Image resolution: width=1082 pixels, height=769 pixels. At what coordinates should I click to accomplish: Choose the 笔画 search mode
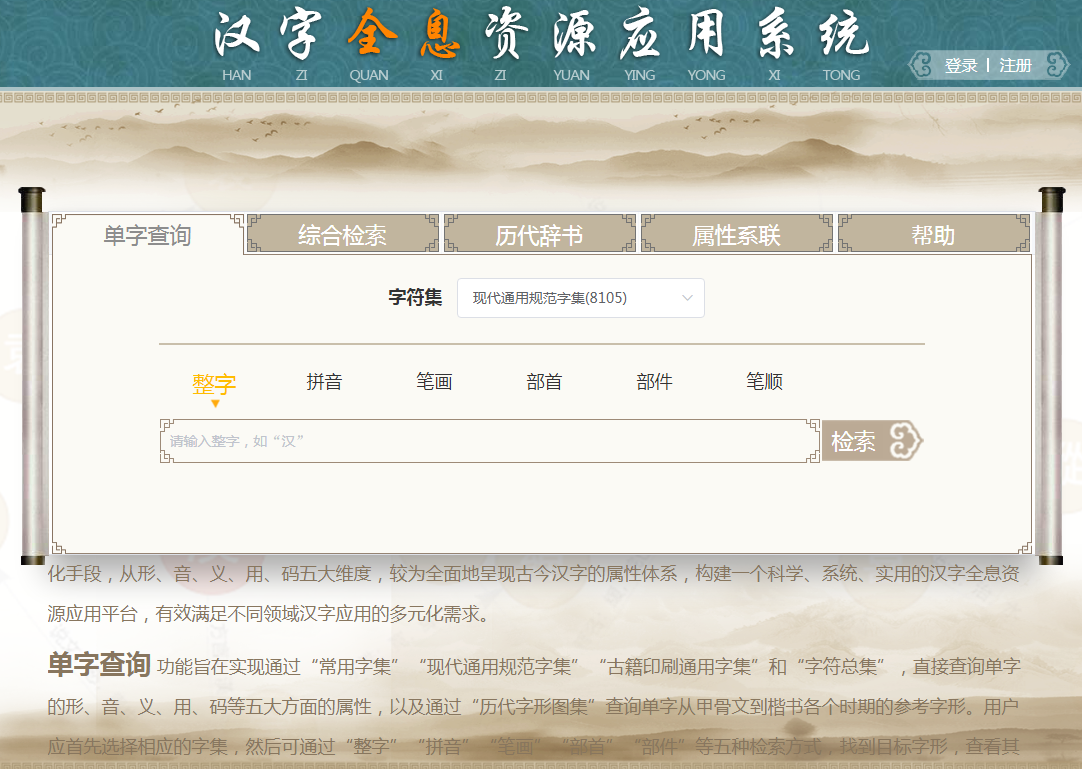tap(433, 381)
